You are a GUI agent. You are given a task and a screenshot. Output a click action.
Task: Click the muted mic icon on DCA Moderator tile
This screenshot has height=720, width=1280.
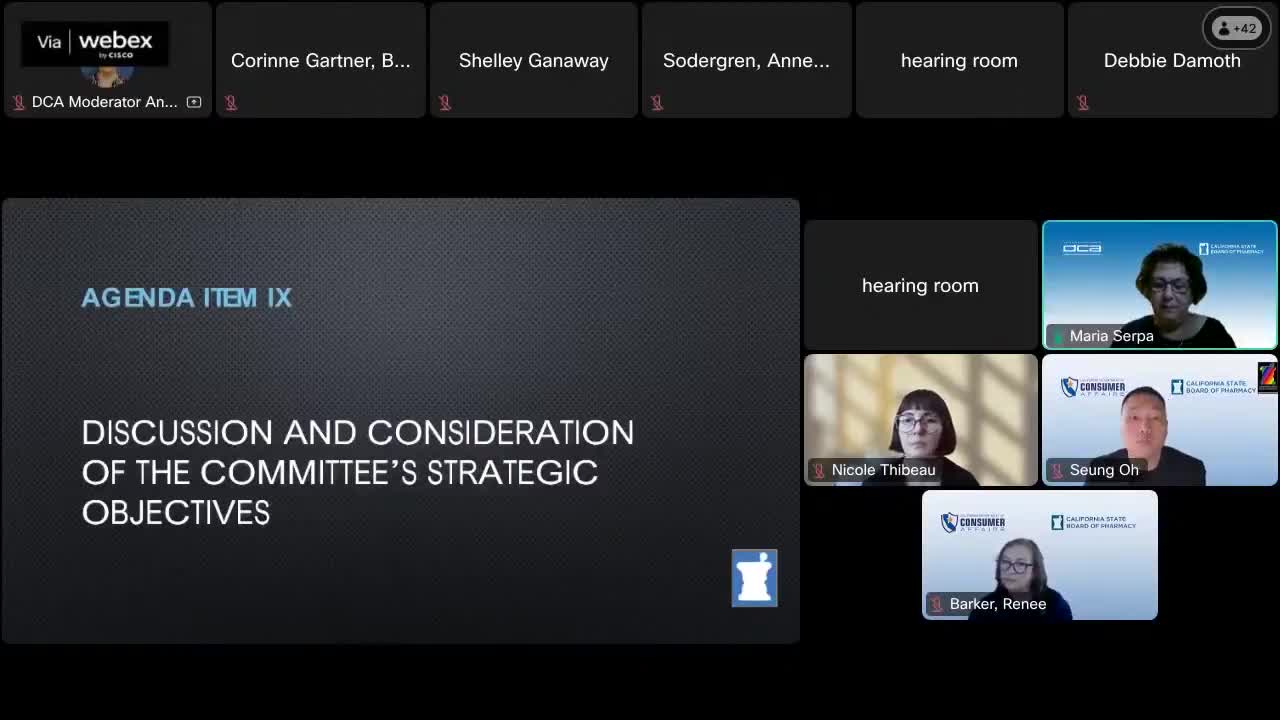(18, 102)
